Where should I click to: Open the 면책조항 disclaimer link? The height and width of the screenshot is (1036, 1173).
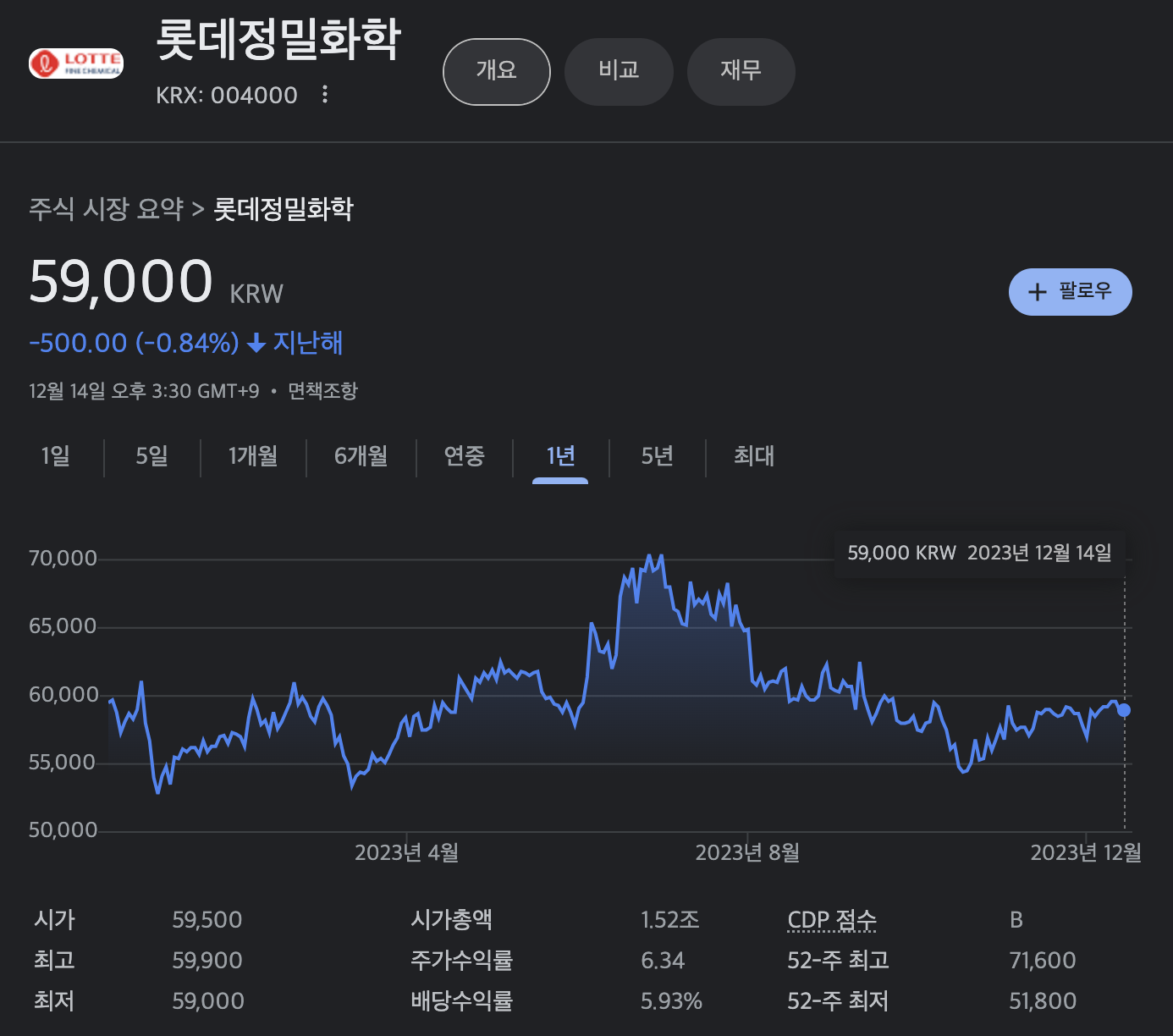point(323,391)
